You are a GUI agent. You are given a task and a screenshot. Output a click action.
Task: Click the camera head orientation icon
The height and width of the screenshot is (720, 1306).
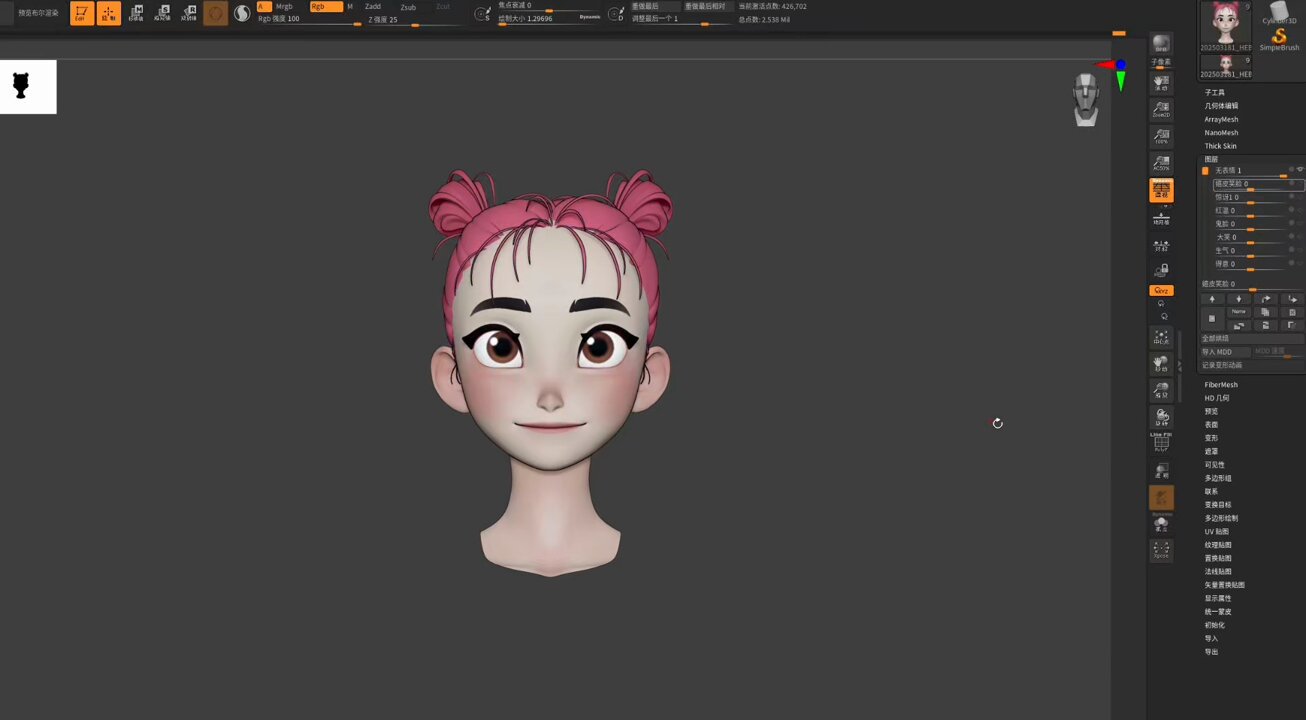point(1086,100)
